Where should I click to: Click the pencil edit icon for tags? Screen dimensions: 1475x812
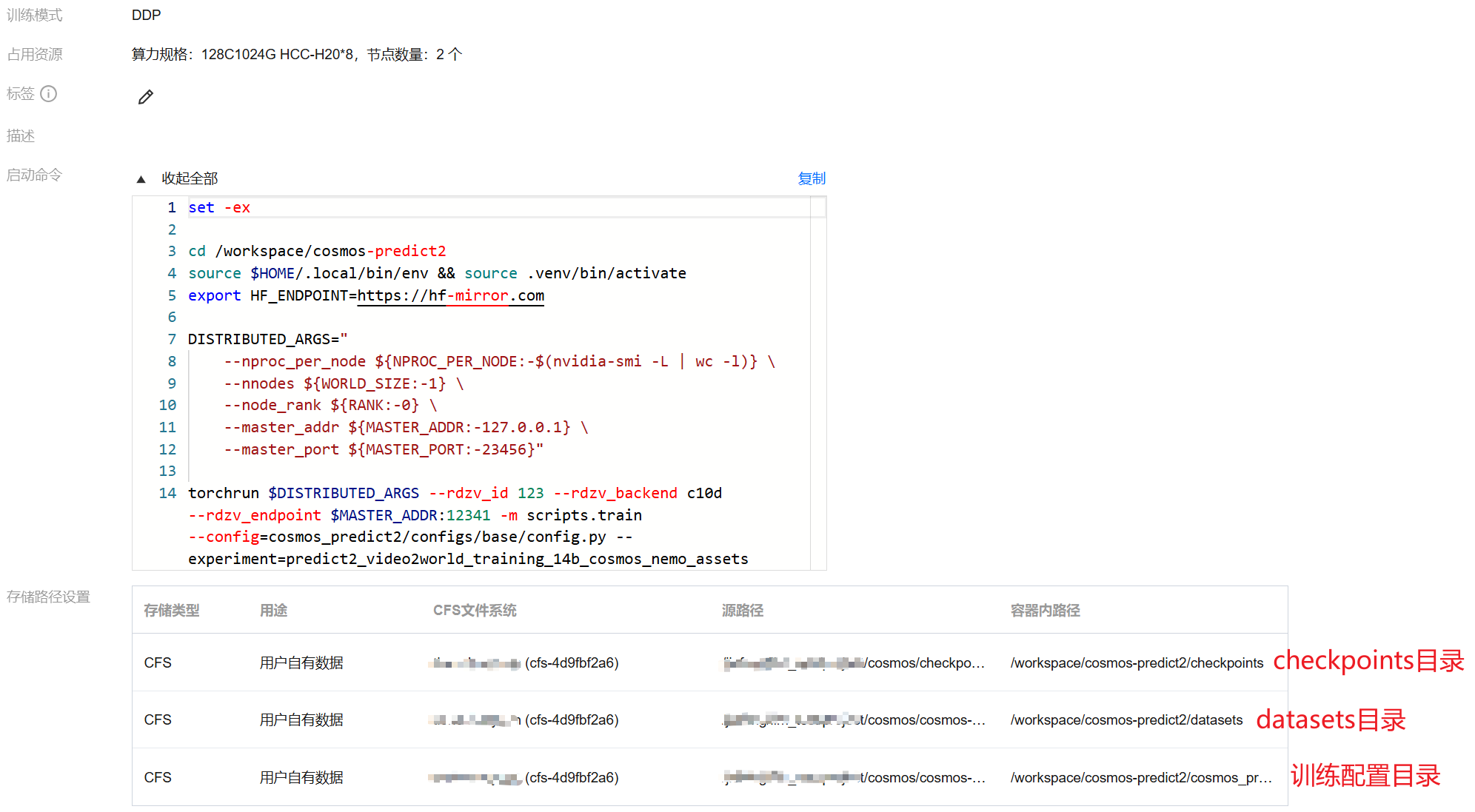[x=146, y=97]
